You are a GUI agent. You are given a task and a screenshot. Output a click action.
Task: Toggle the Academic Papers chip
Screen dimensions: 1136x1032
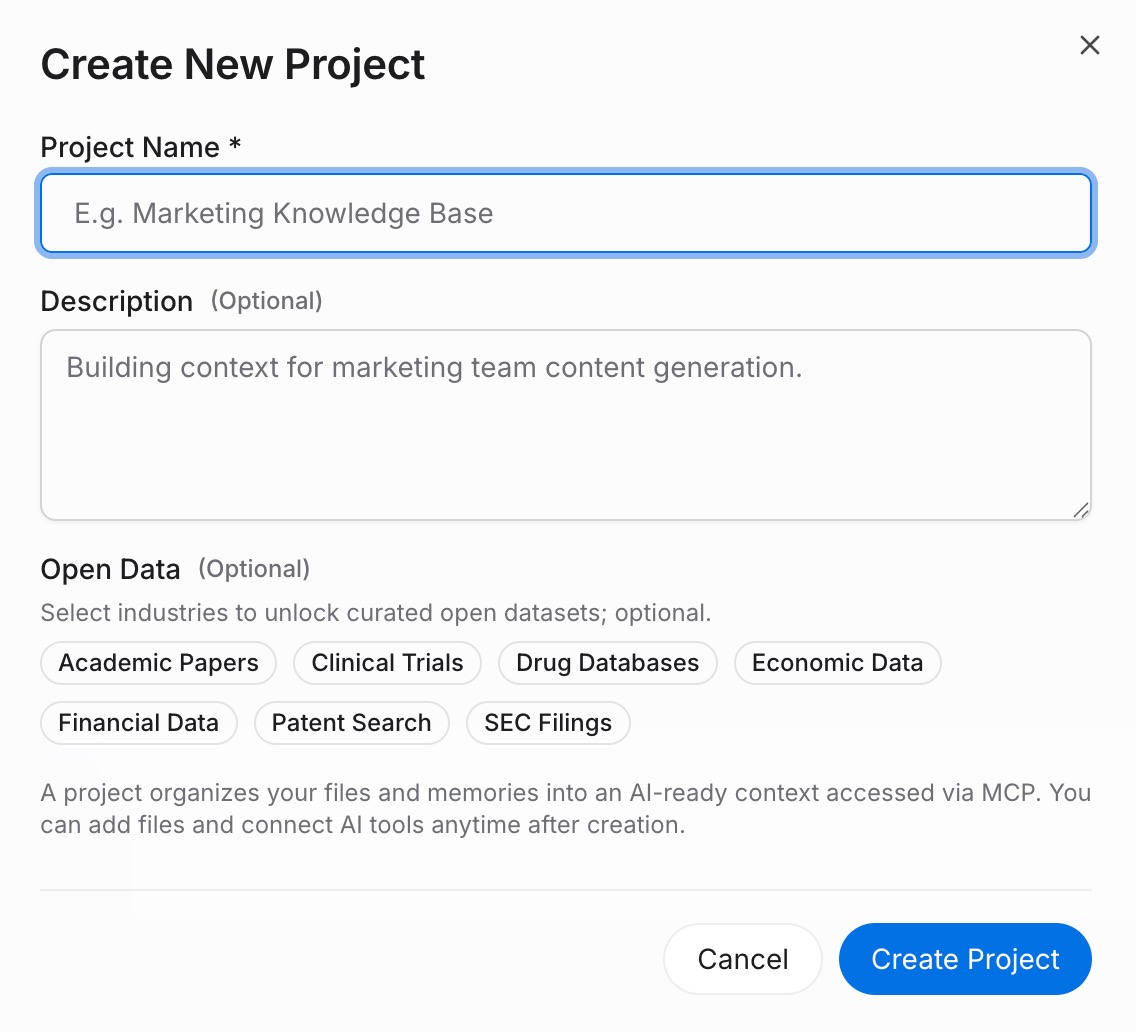[159, 662]
